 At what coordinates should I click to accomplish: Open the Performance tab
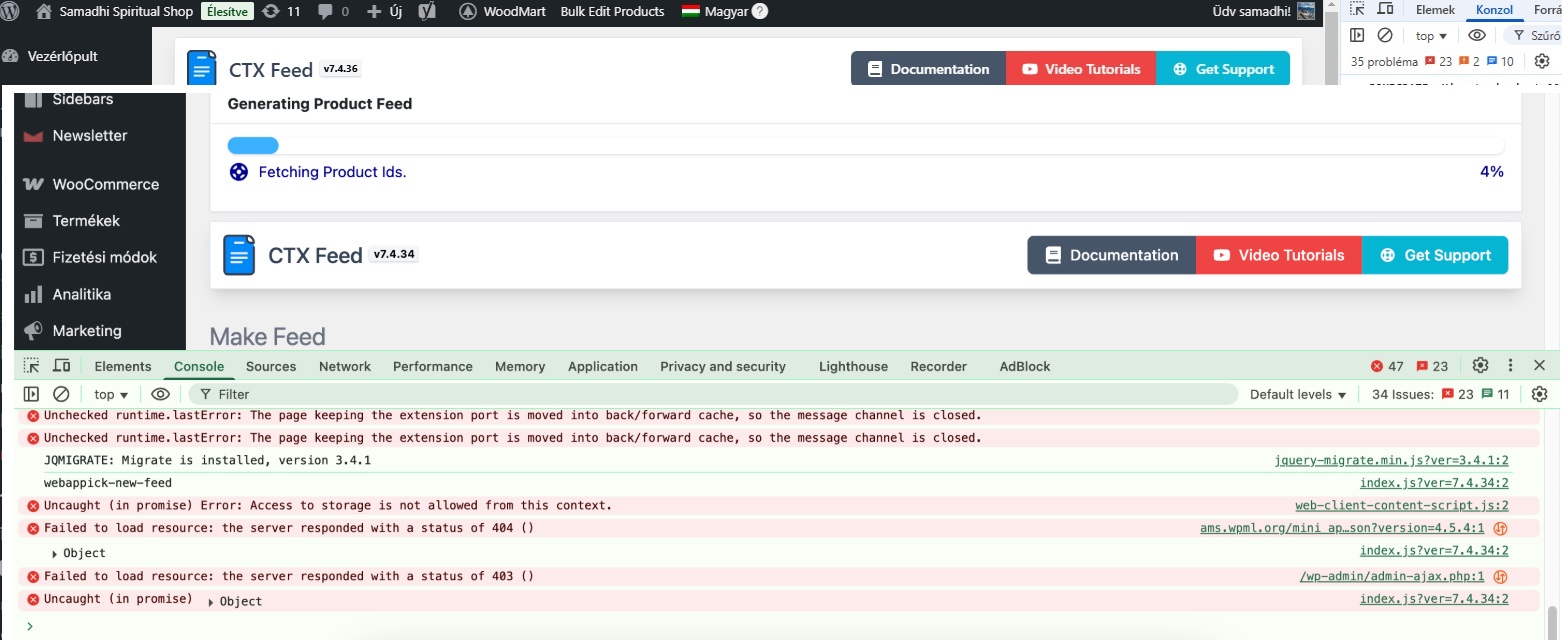[433, 366]
